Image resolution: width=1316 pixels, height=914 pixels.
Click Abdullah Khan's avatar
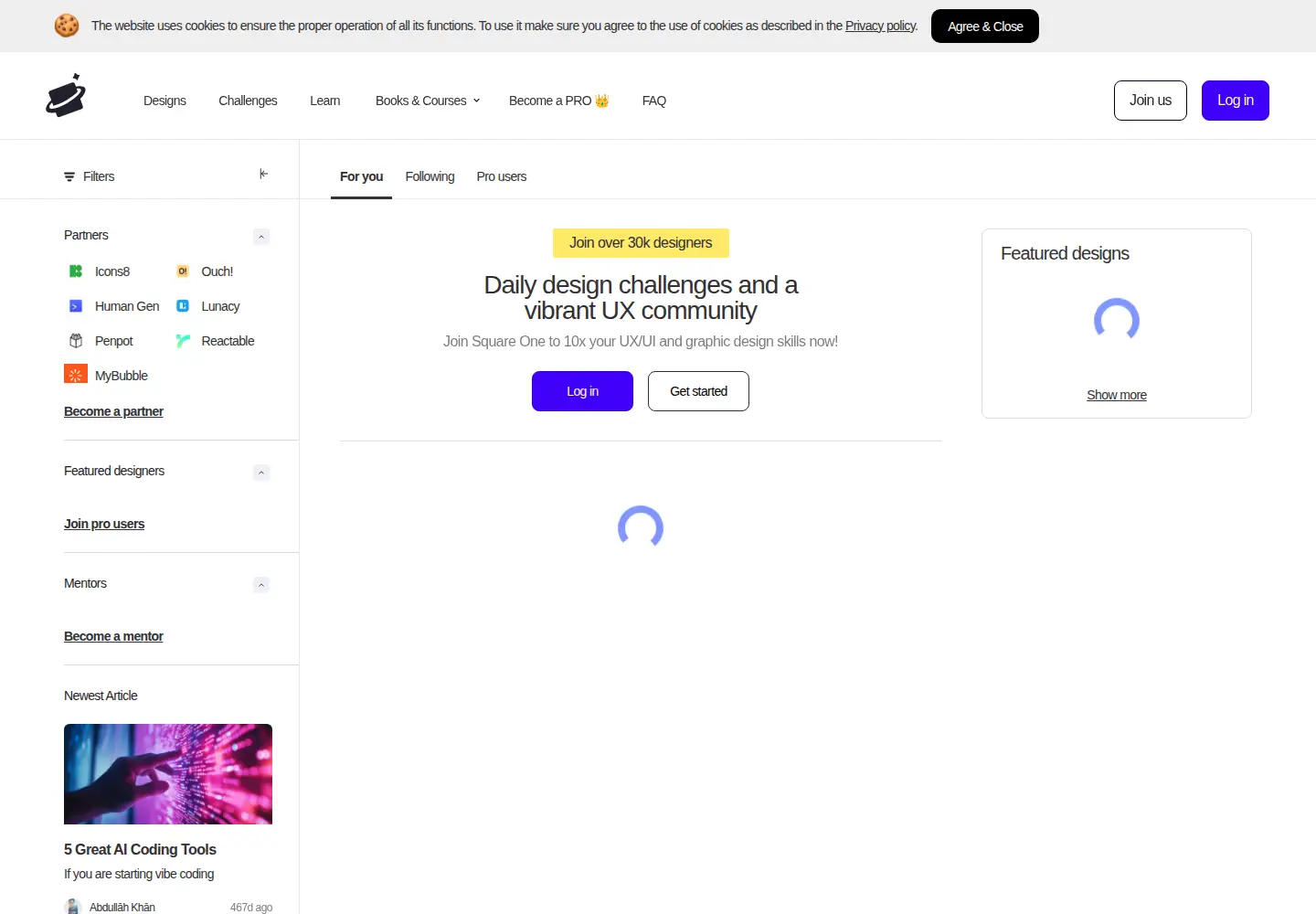coord(73,907)
